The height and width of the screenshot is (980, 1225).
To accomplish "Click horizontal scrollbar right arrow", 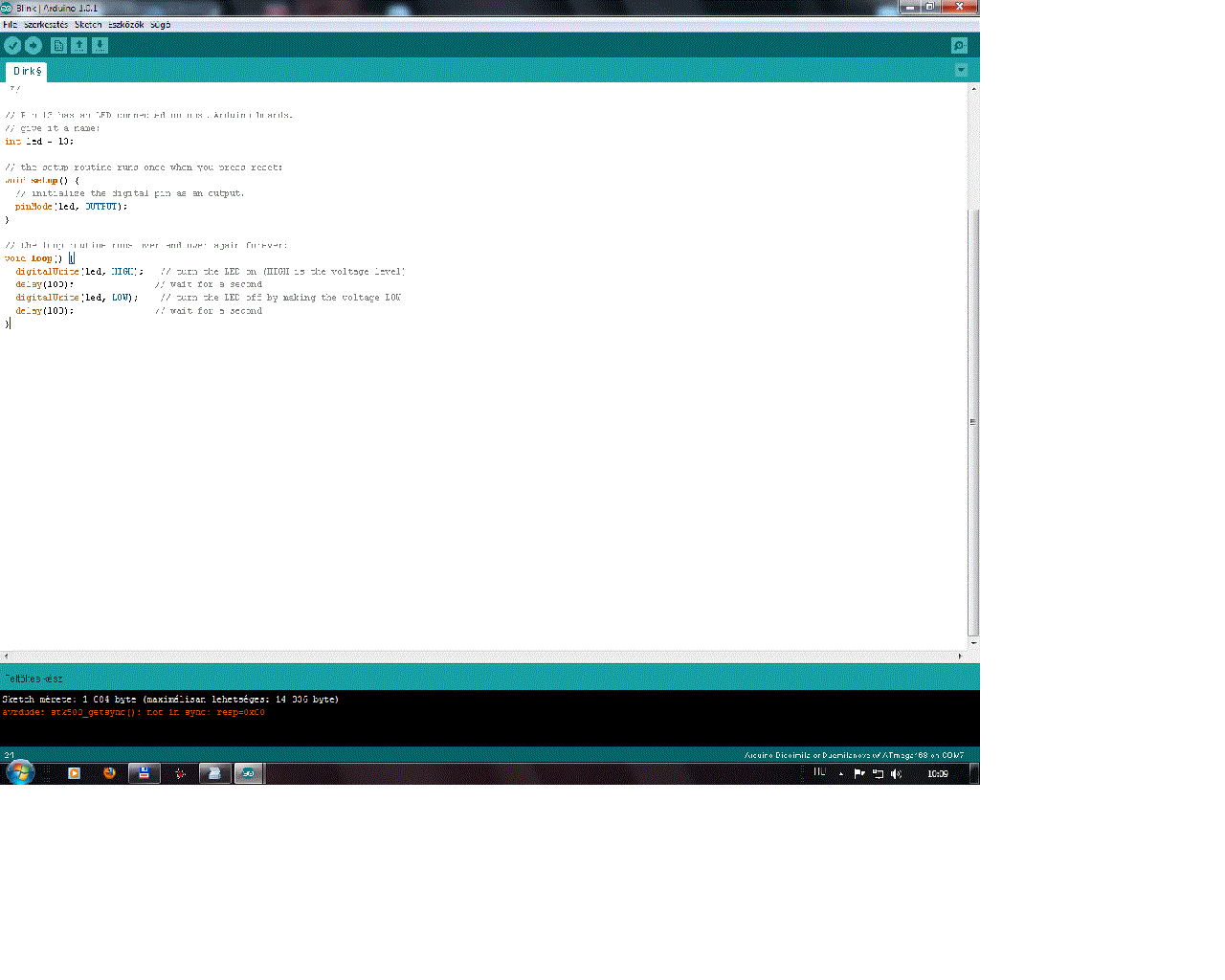I will [x=961, y=657].
